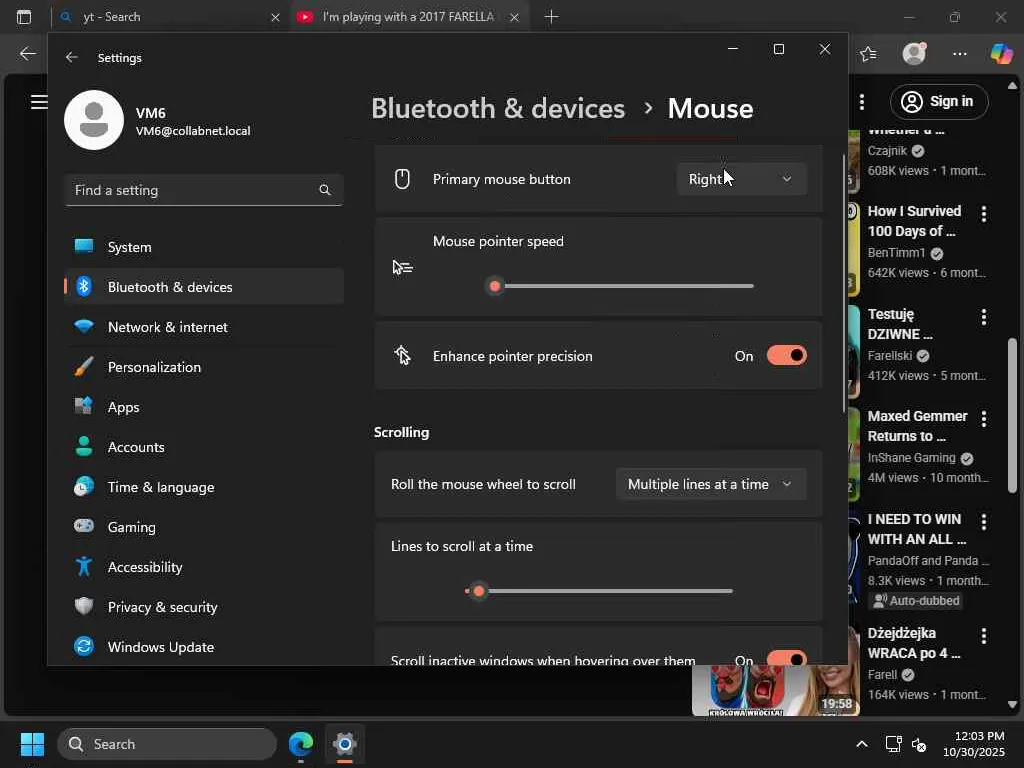Viewport: 1024px width, 768px height.
Task: Open Primary mouse button dropdown
Action: pos(741,179)
